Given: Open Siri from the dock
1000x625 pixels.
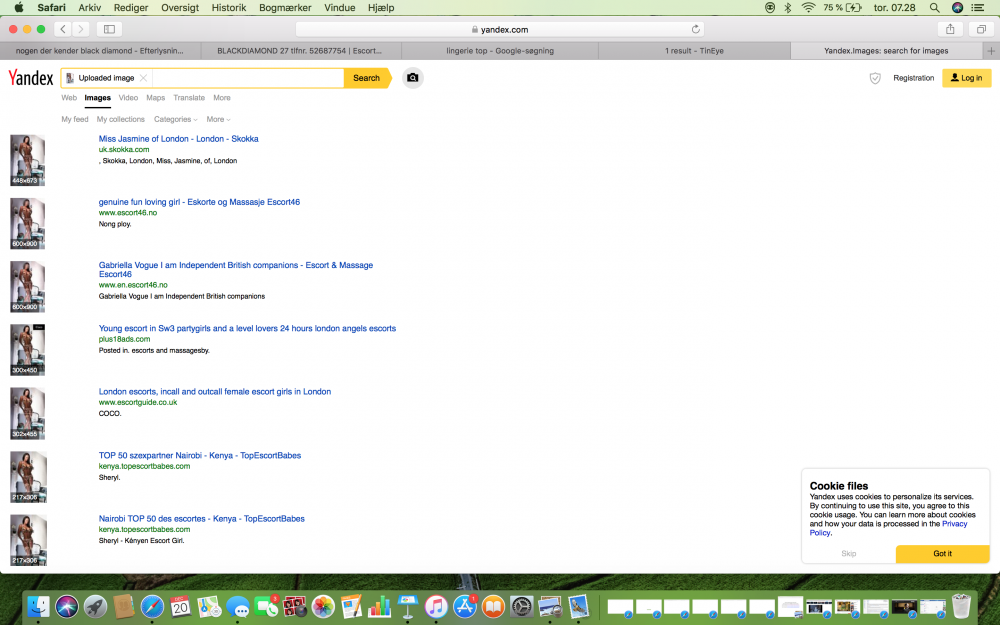Looking at the screenshot, I should coord(66,607).
